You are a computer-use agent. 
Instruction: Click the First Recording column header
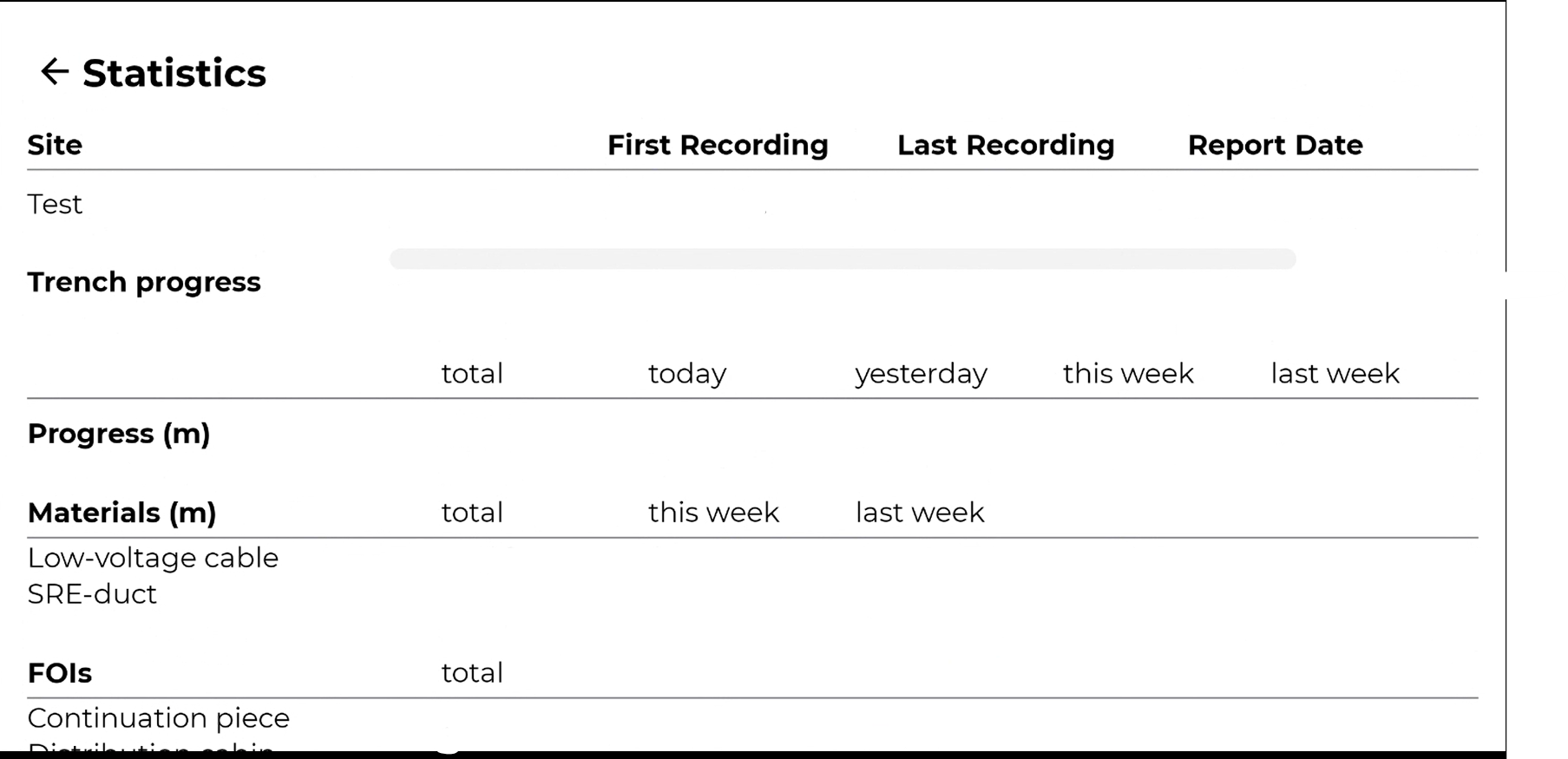point(718,145)
